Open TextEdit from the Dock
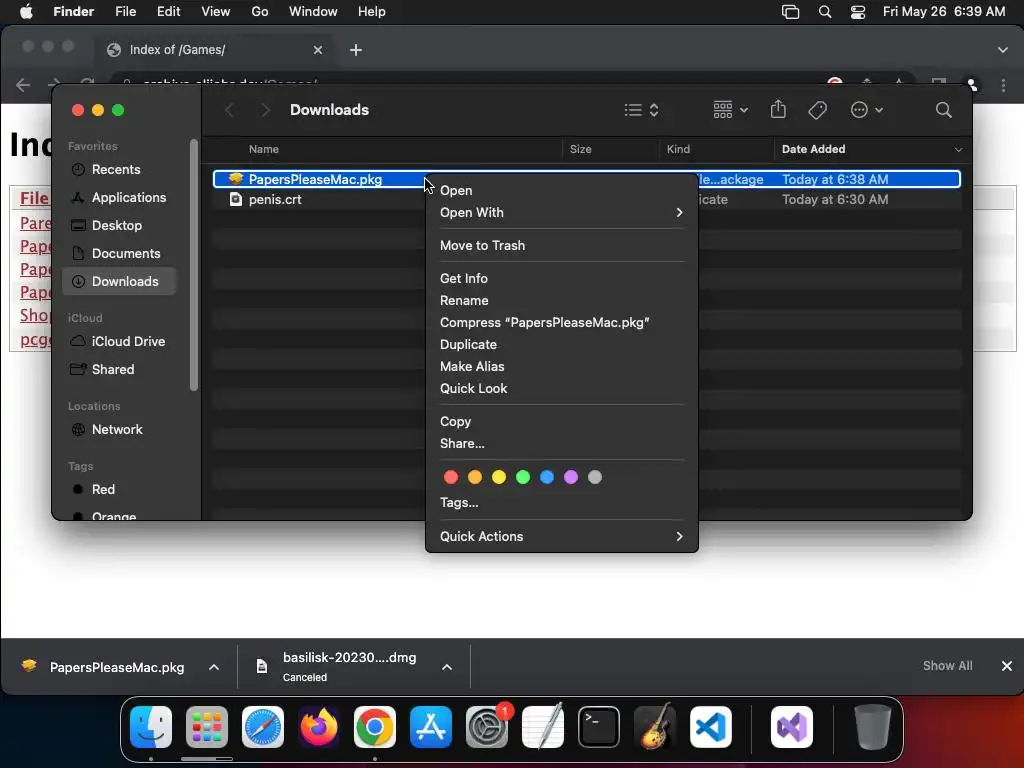 pyautogui.click(x=543, y=727)
